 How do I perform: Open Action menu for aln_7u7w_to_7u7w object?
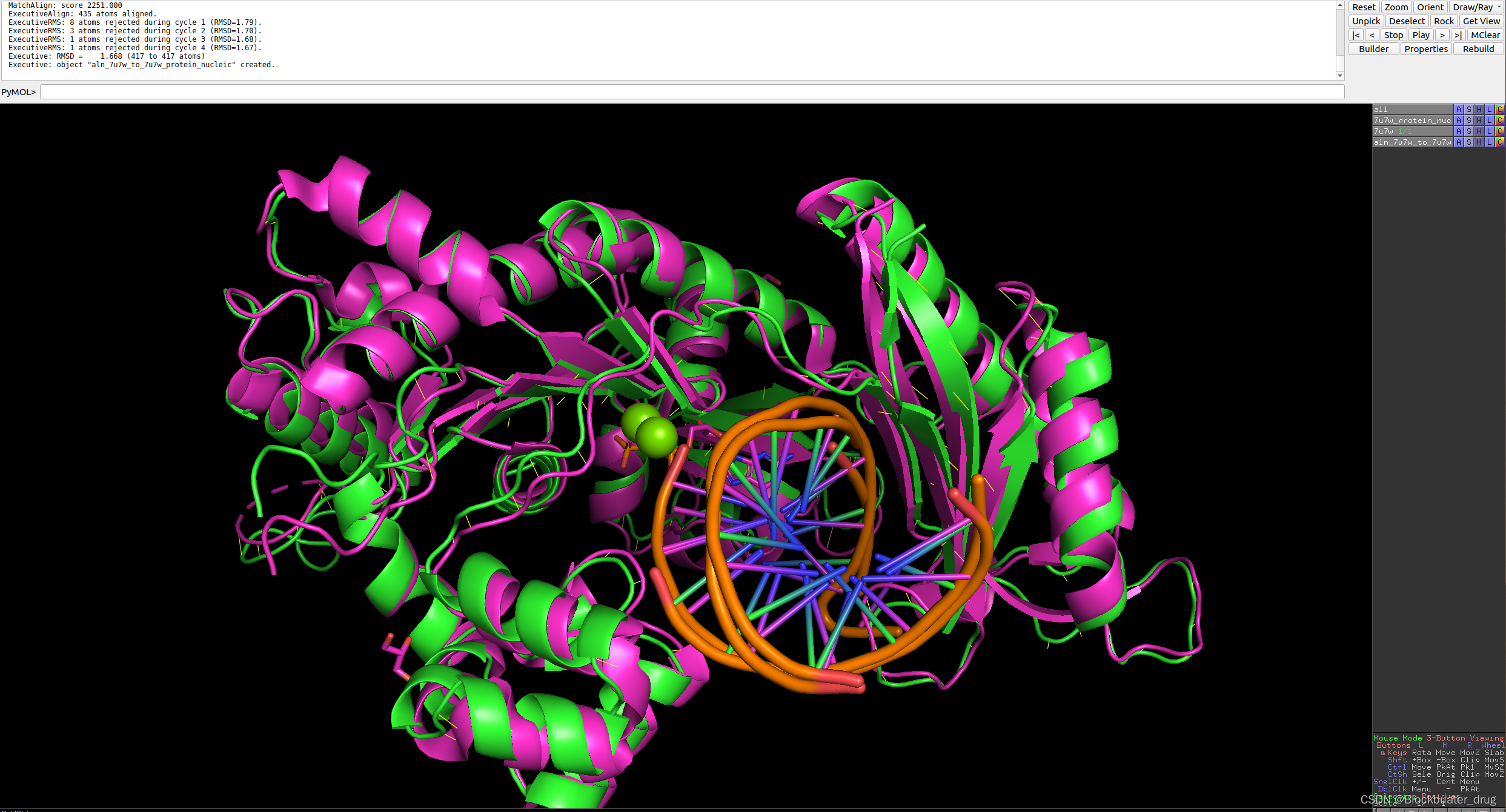1459,142
